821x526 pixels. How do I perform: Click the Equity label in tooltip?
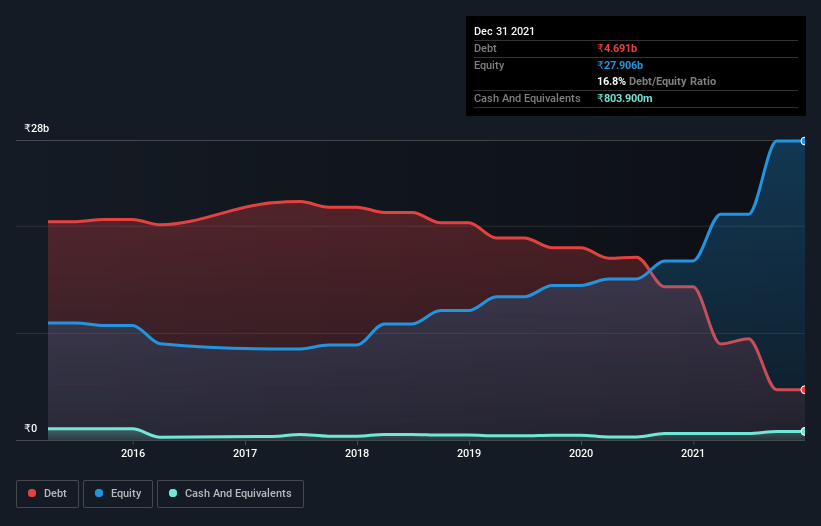489,65
